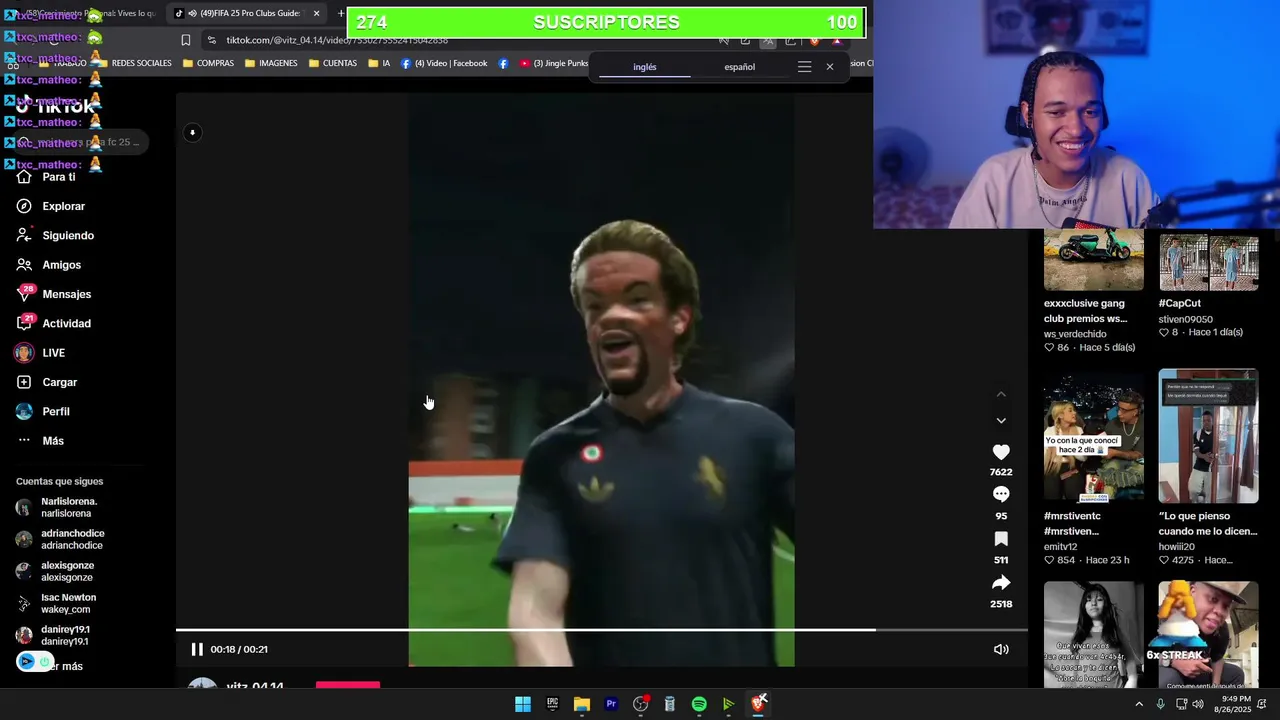Open the Amigos section
The height and width of the screenshot is (720, 1280).
(48, 265)
